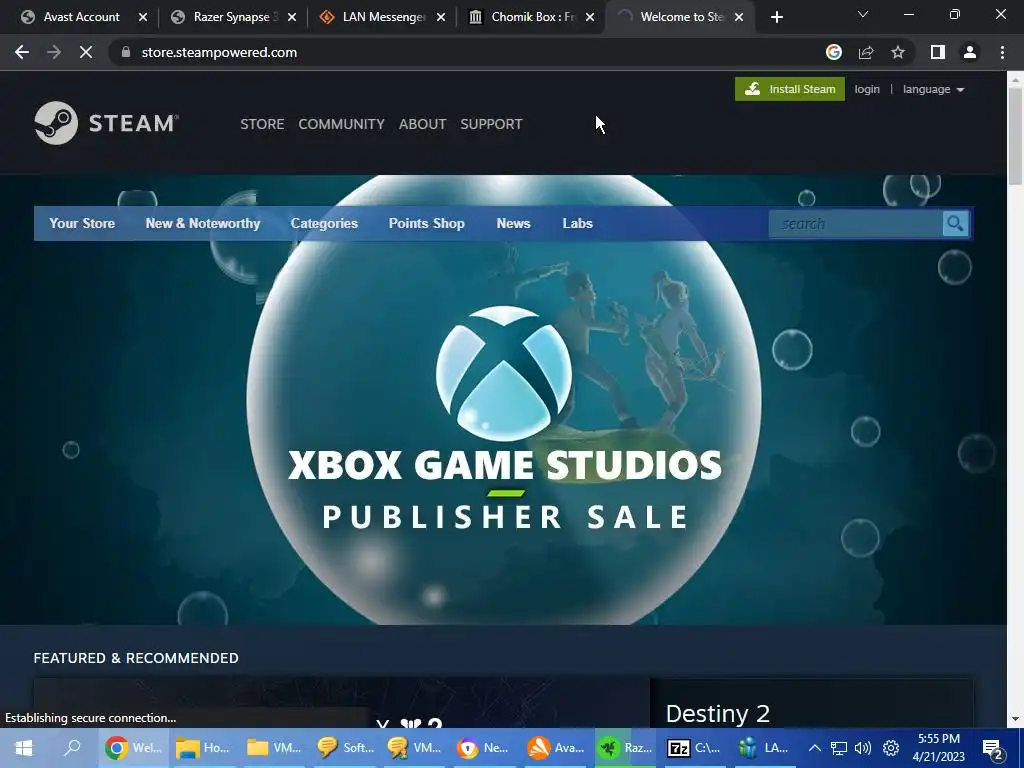Image resolution: width=1024 pixels, height=768 pixels.
Task: Open the language dropdown
Action: [x=933, y=89]
